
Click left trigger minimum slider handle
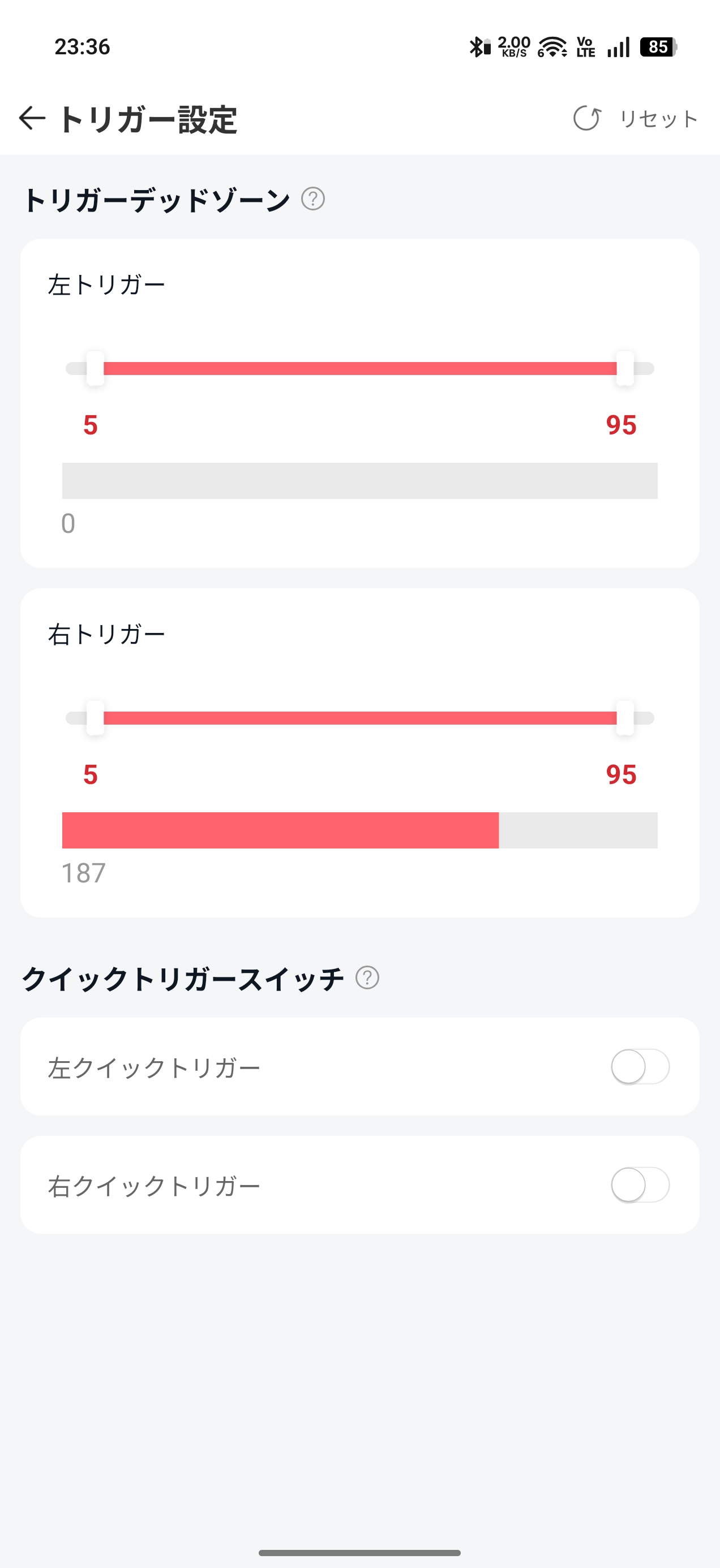[x=95, y=368]
